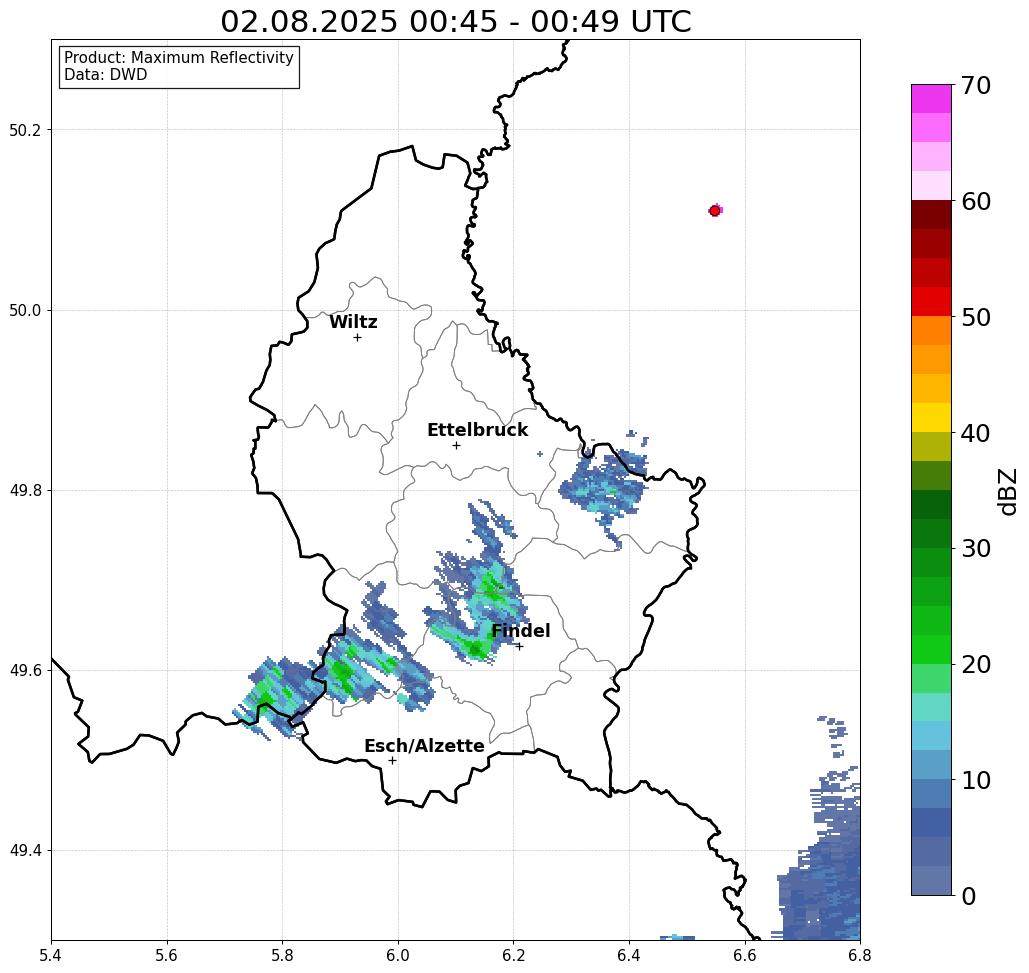Click the latitude tick label 49.8
This screenshot has height=973, width=1029.
tap(25, 490)
